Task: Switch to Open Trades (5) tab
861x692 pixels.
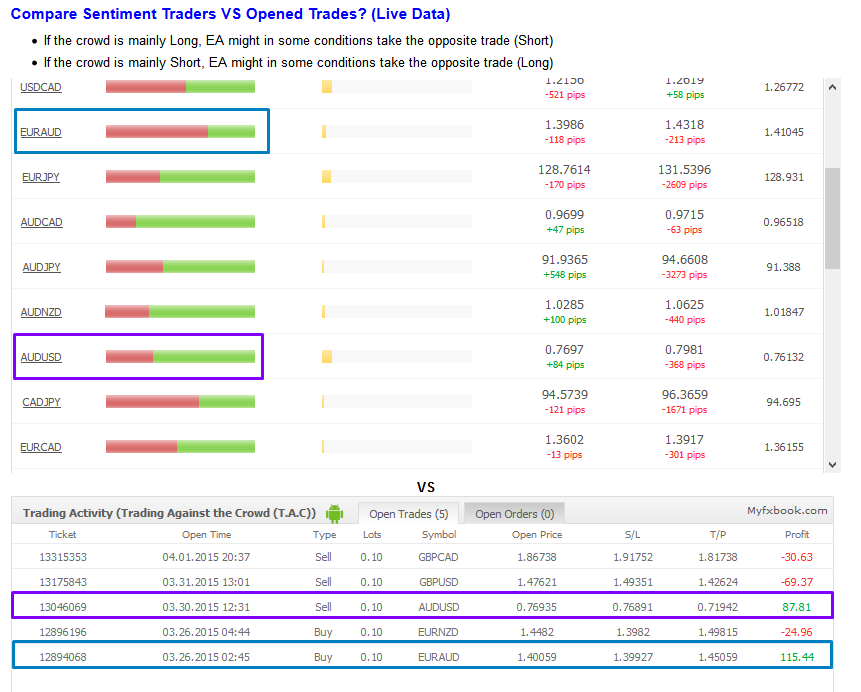Action: coord(408,514)
